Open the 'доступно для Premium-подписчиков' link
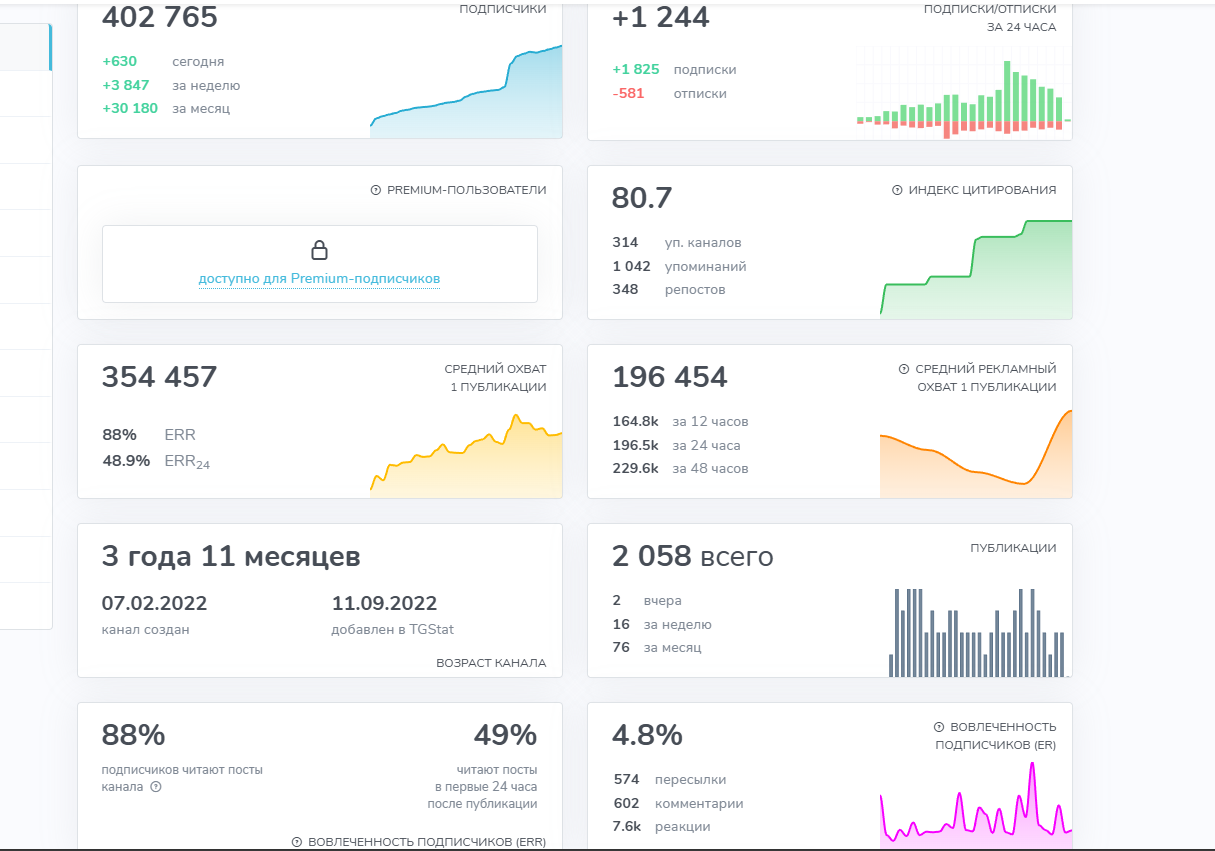Screen dimensions: 1215x851 [x=319, y=279]
